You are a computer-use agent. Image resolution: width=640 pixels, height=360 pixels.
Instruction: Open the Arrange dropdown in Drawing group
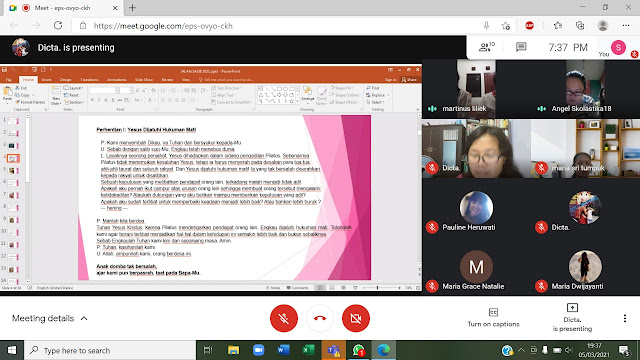(x=307, y=94)
